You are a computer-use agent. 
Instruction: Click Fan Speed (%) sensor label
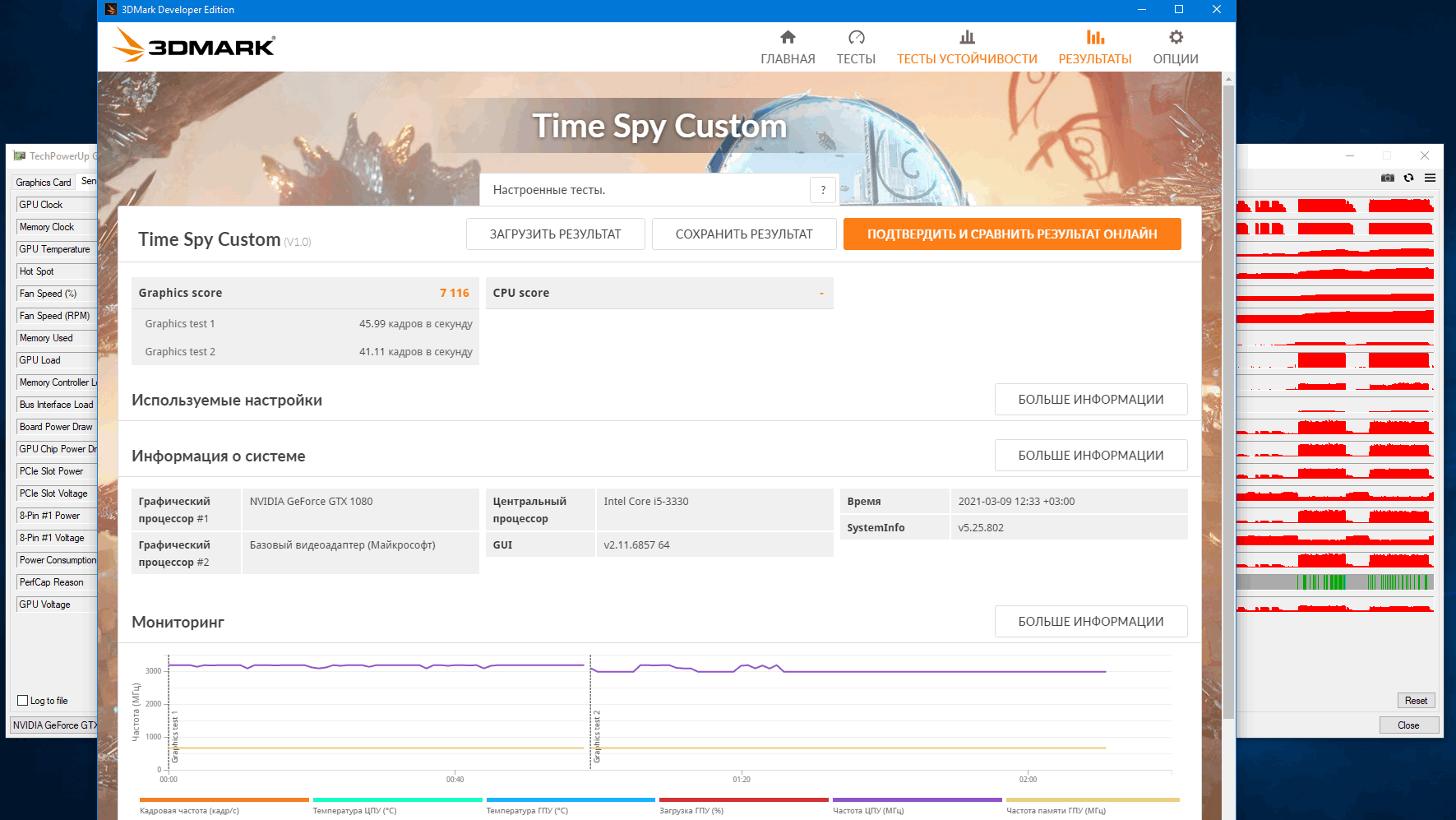[56, 294]
